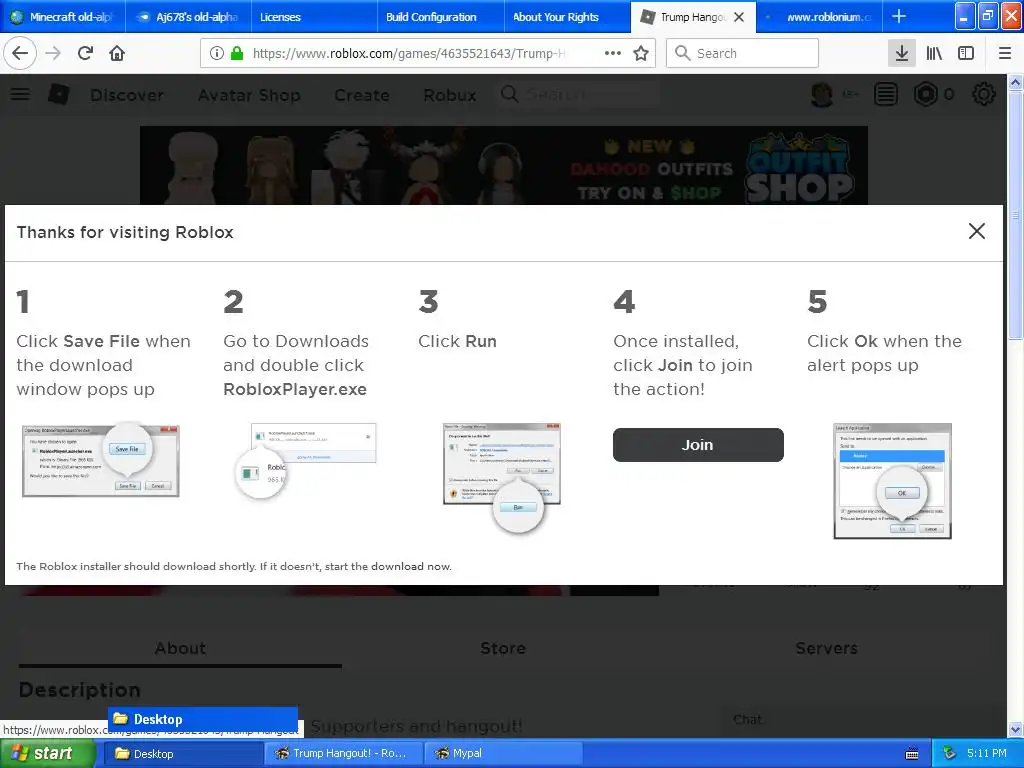The width and height of the screenshot is (1024, 768).
Task: Click the Robux balance hexagon icon
Action: click(925, 95)
